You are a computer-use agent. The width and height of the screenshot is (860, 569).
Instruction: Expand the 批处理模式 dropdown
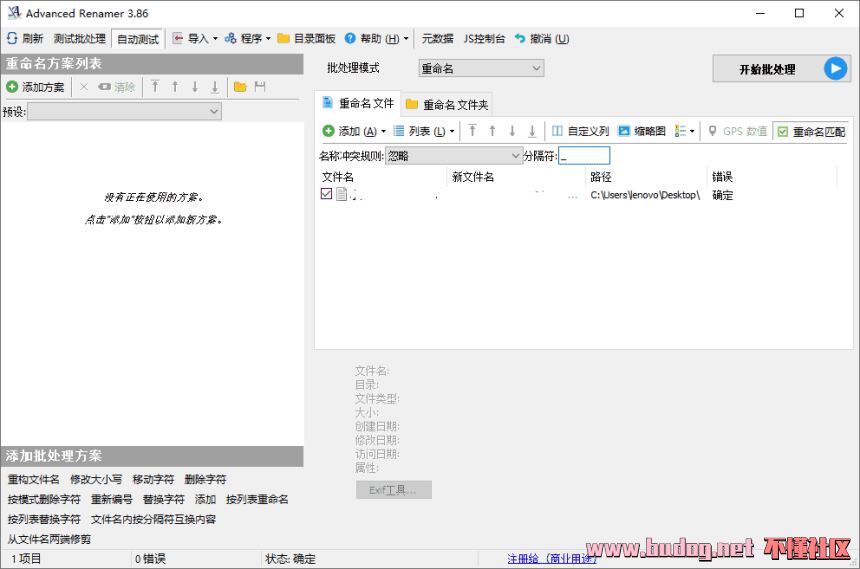click(481, 69)
